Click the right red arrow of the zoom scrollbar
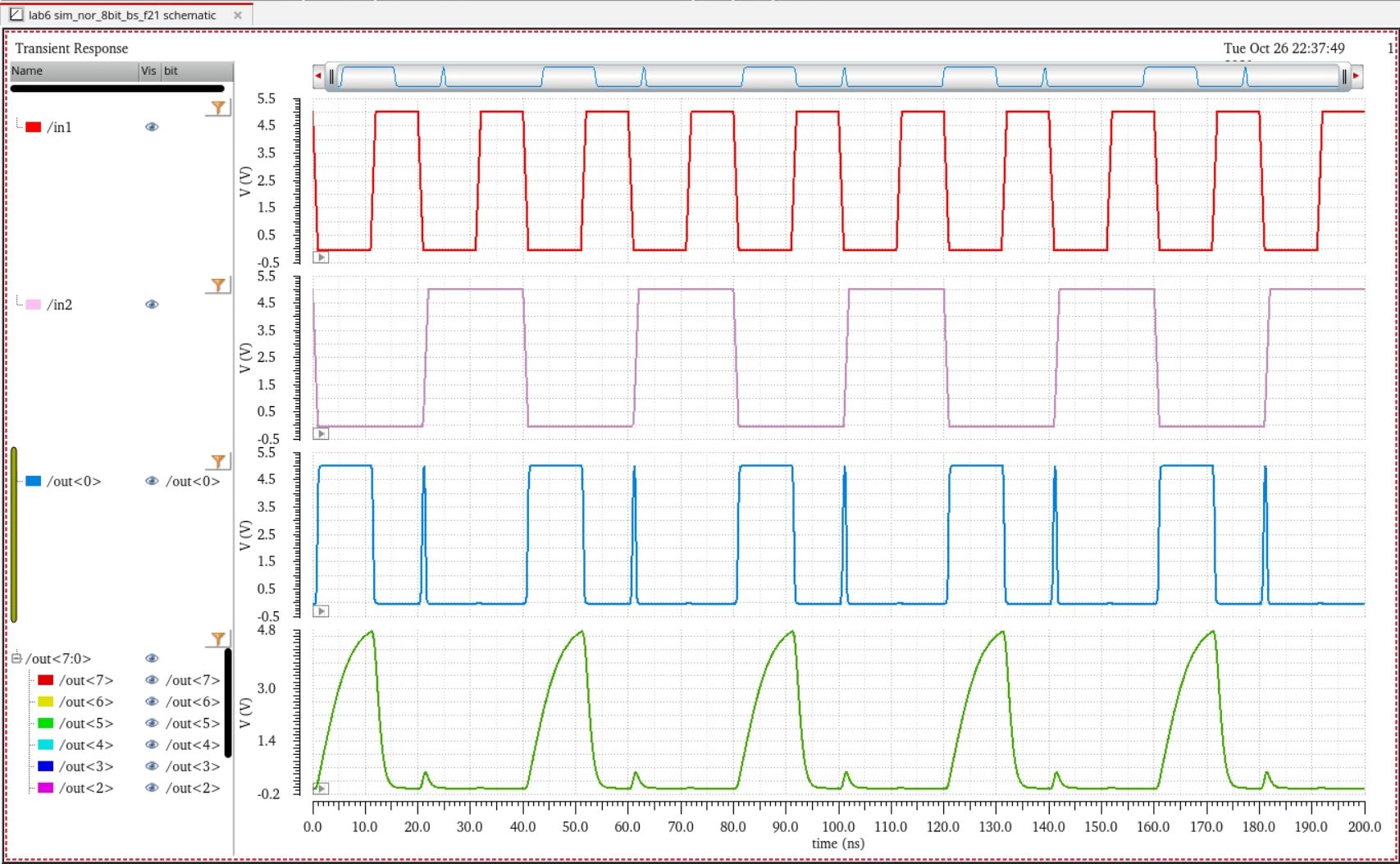The height and width of the screenshot is (864, 1400). coord(1357,76)
